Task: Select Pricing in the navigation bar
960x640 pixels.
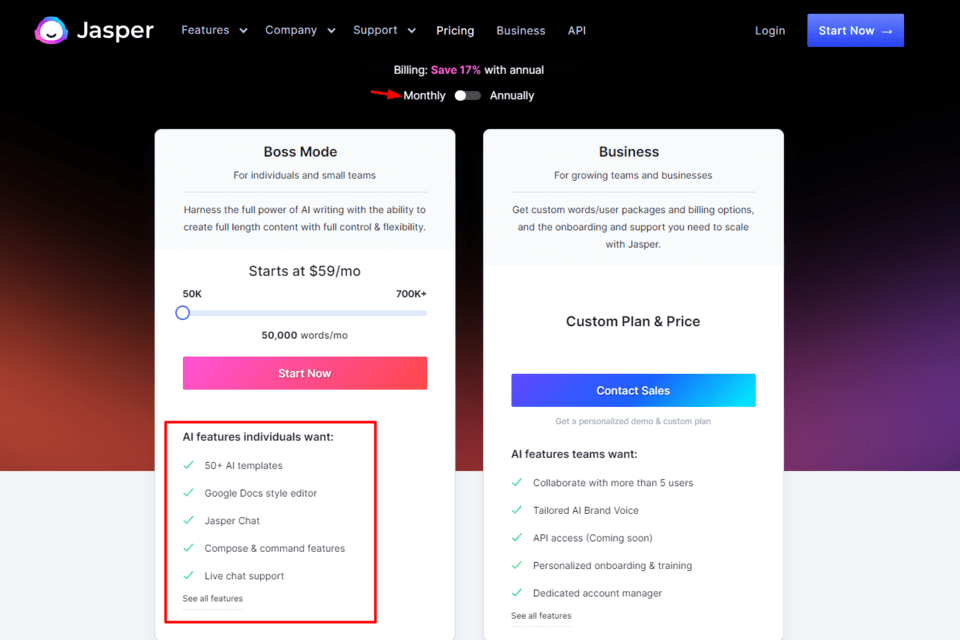Action: point(455,30)
